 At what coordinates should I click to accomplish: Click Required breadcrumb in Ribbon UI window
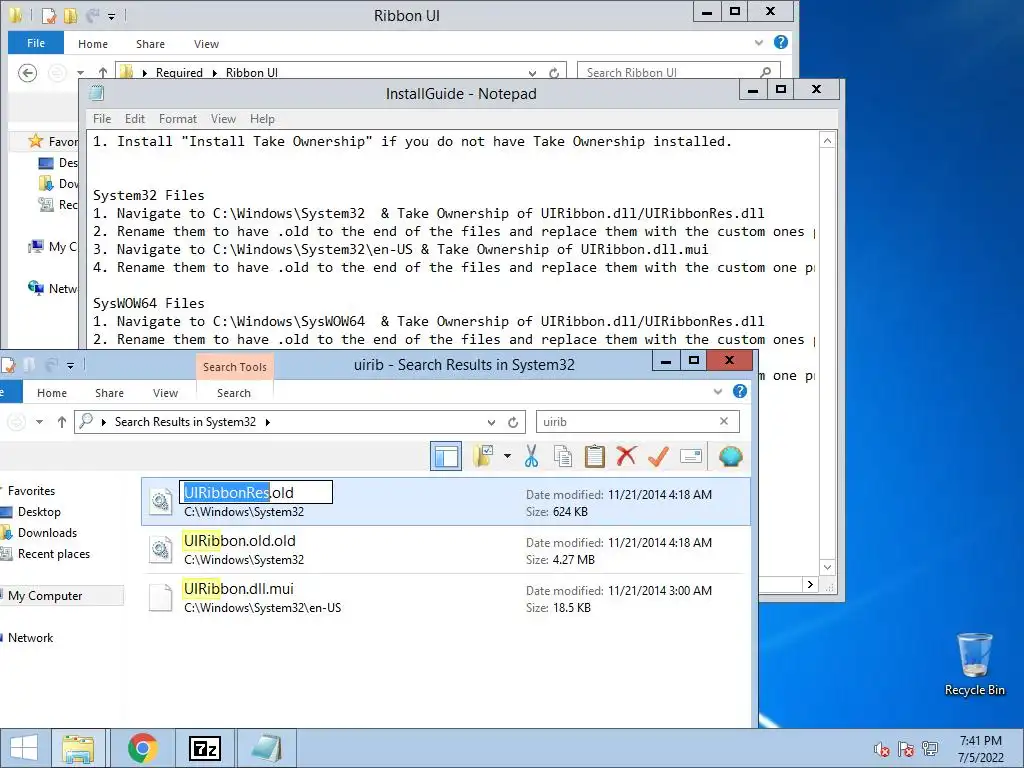tap(179, 72)
